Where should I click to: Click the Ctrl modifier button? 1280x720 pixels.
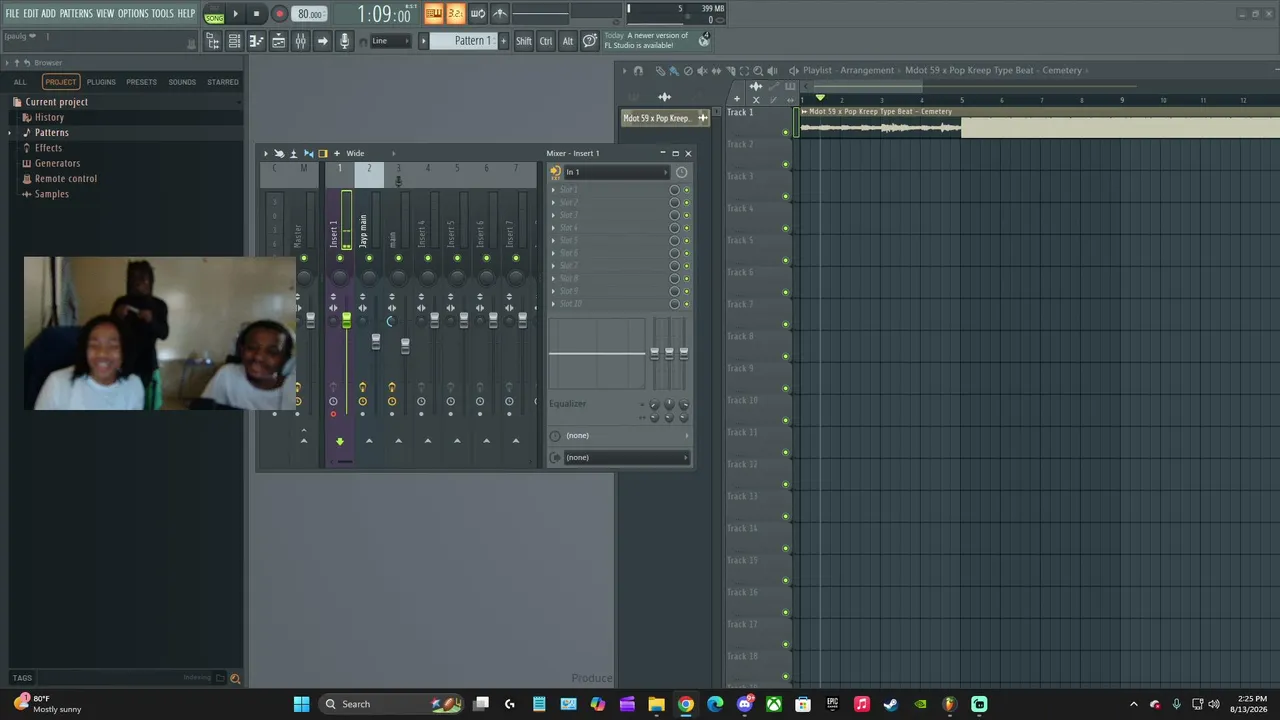pyautogui.click(x=546, y=41)
